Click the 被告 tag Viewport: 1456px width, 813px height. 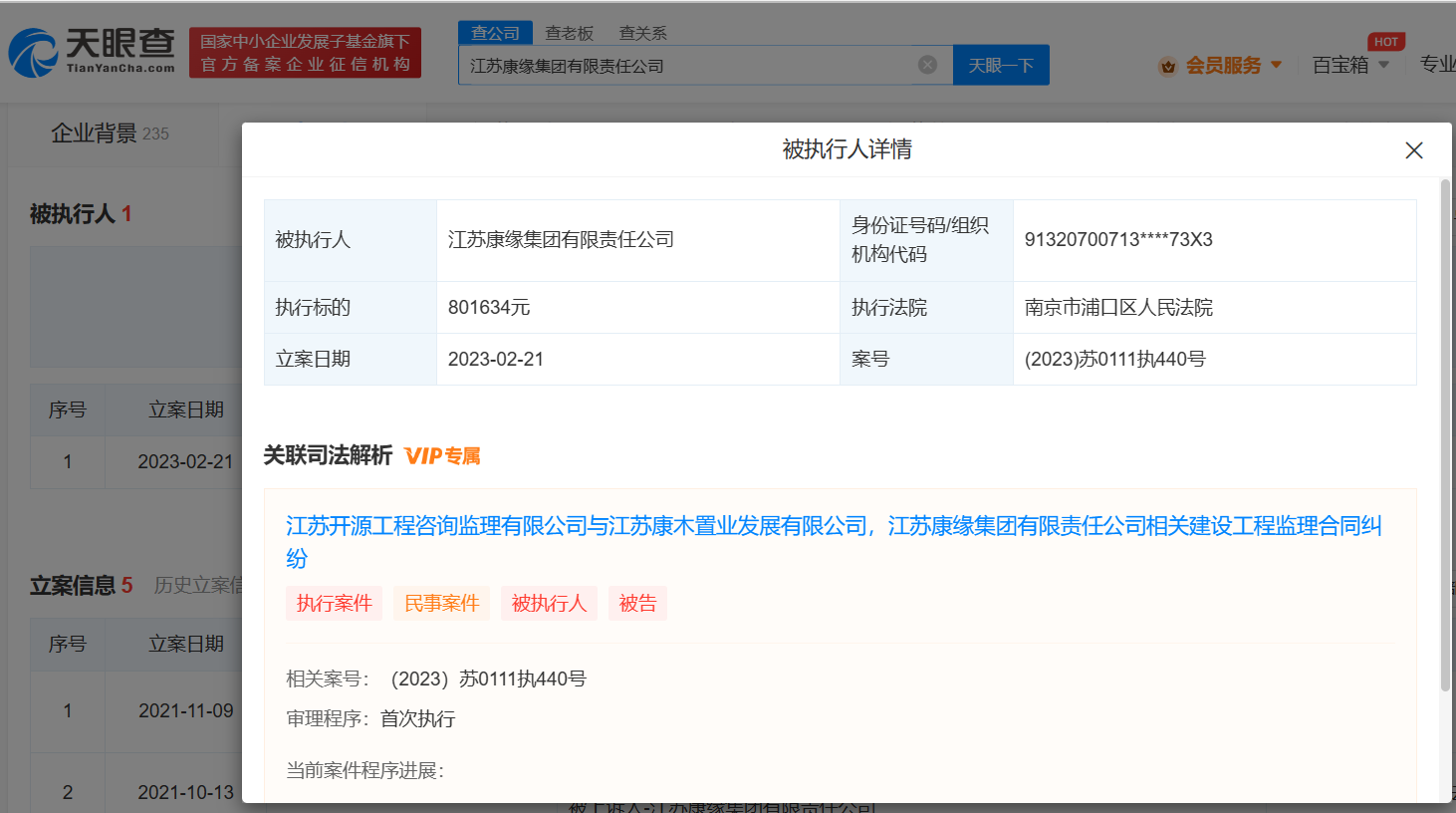[637, 603]
